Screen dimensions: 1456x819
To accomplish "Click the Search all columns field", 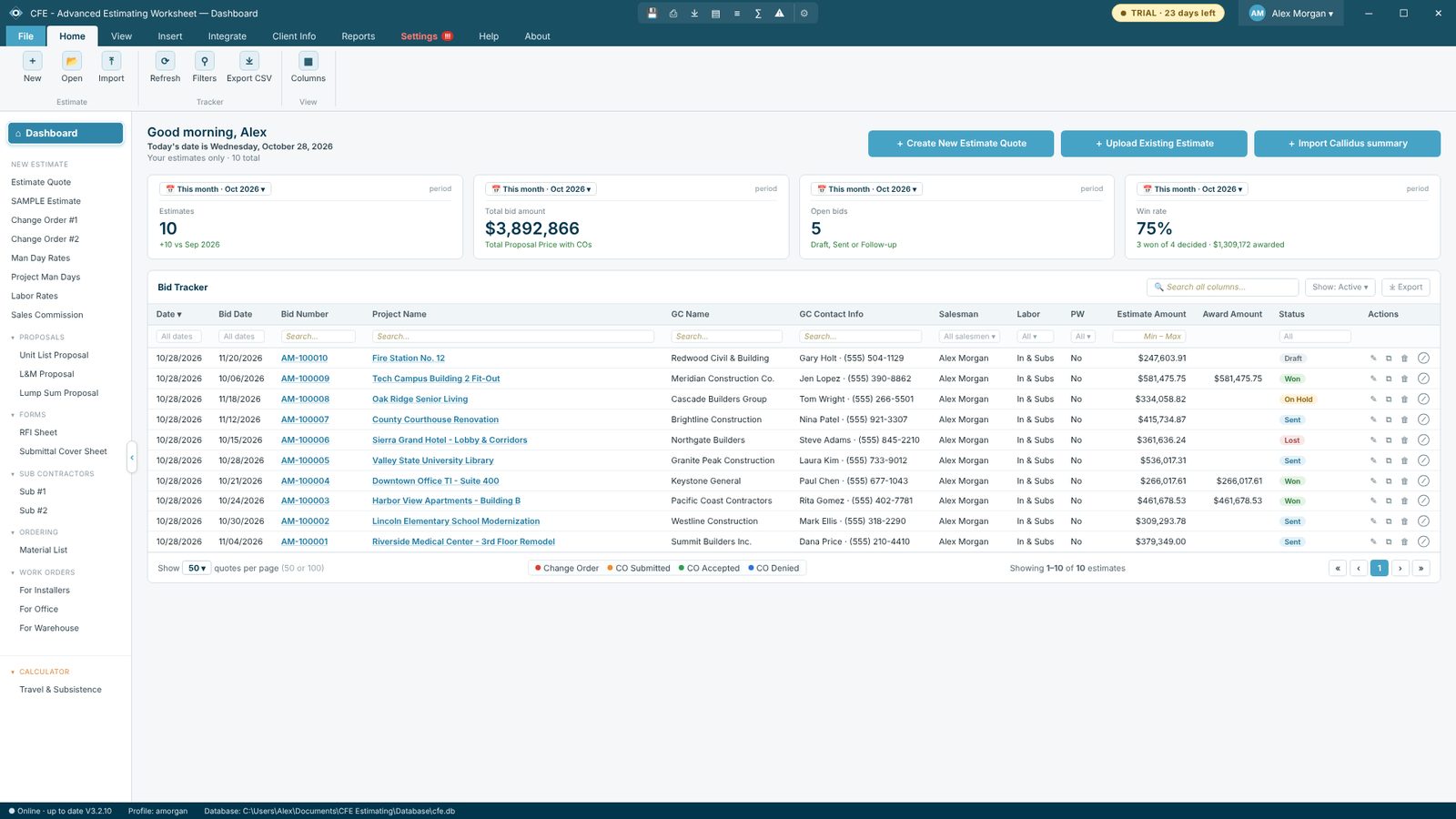I will coord(1222,288).
